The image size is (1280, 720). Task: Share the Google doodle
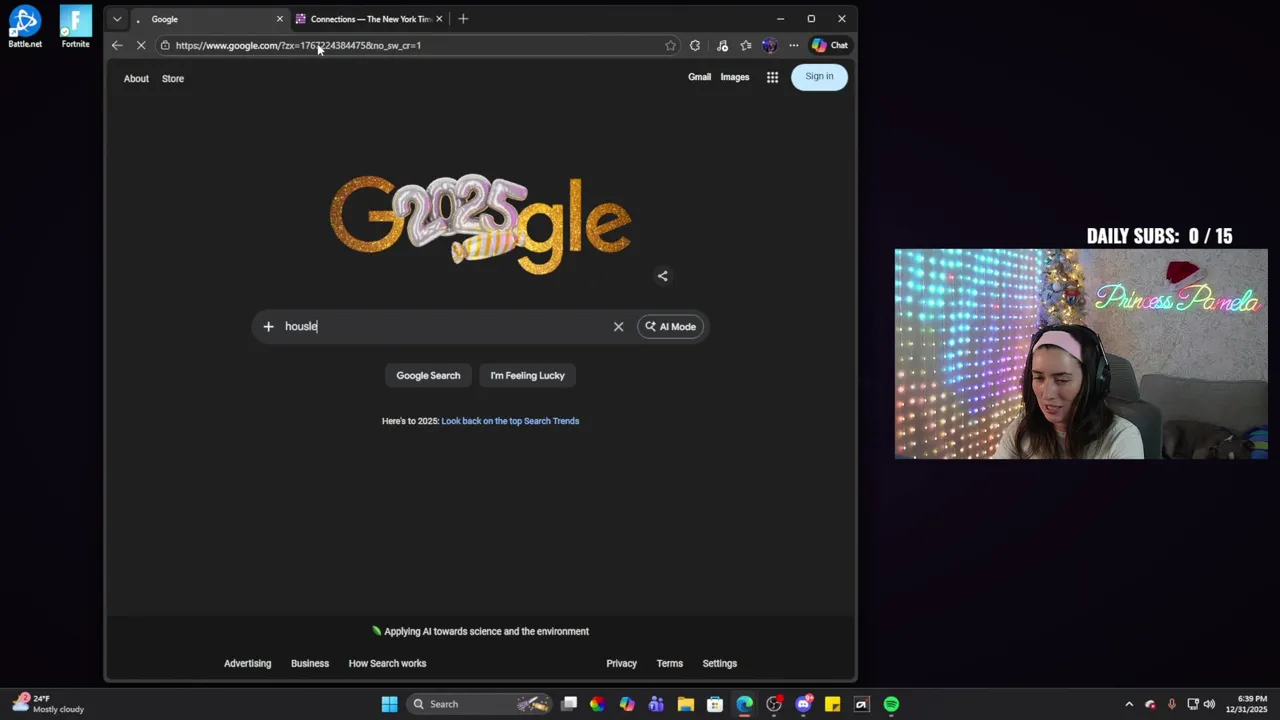[662, 276]
